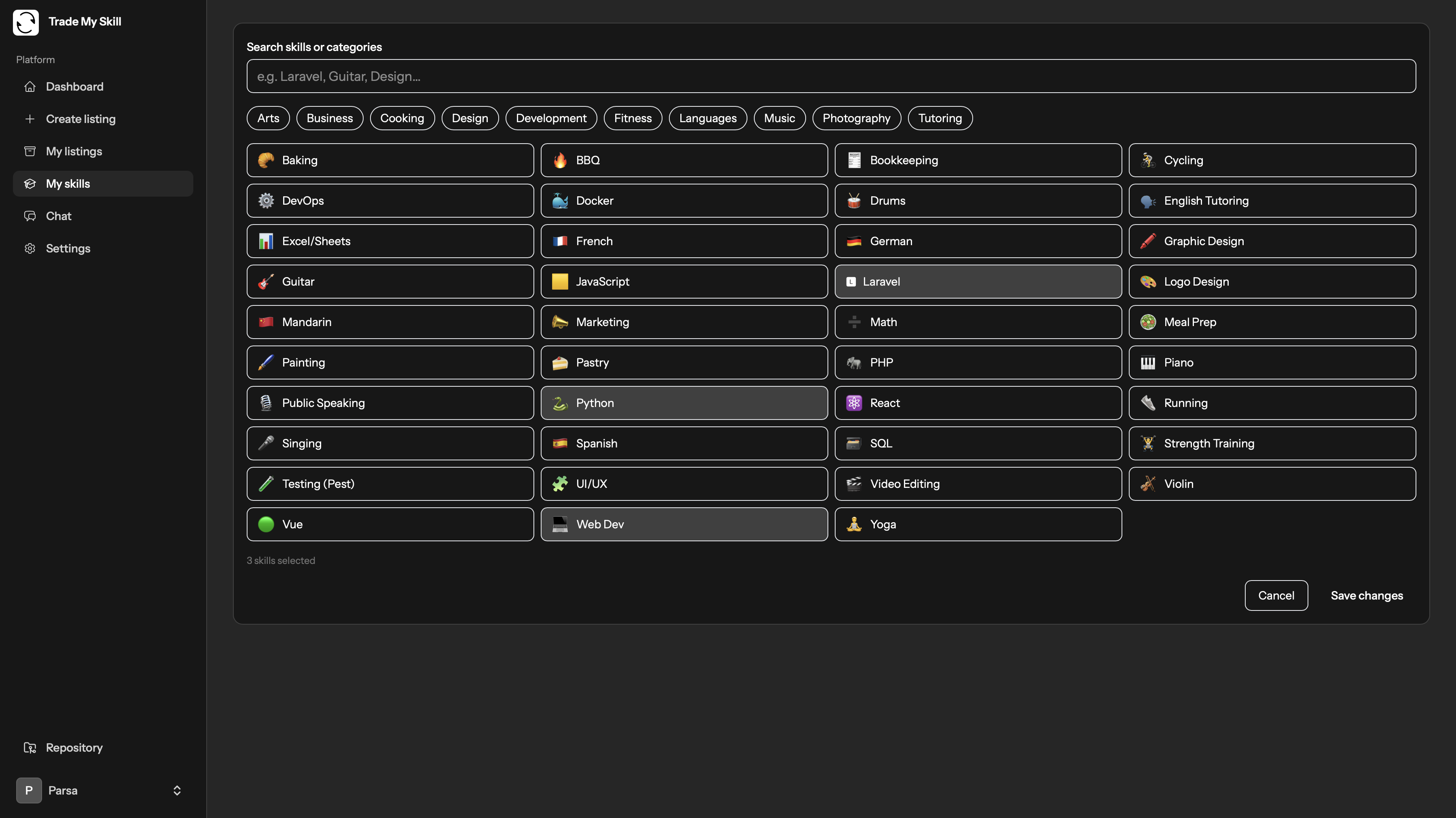Click the My skills graduation cap icon
Screen dimensions: 1456x818
pos(30,184)
